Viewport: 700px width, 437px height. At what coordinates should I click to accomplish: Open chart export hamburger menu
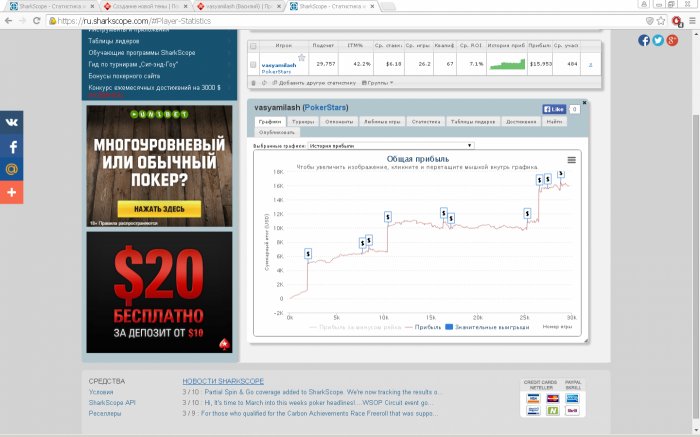[571, 160]
